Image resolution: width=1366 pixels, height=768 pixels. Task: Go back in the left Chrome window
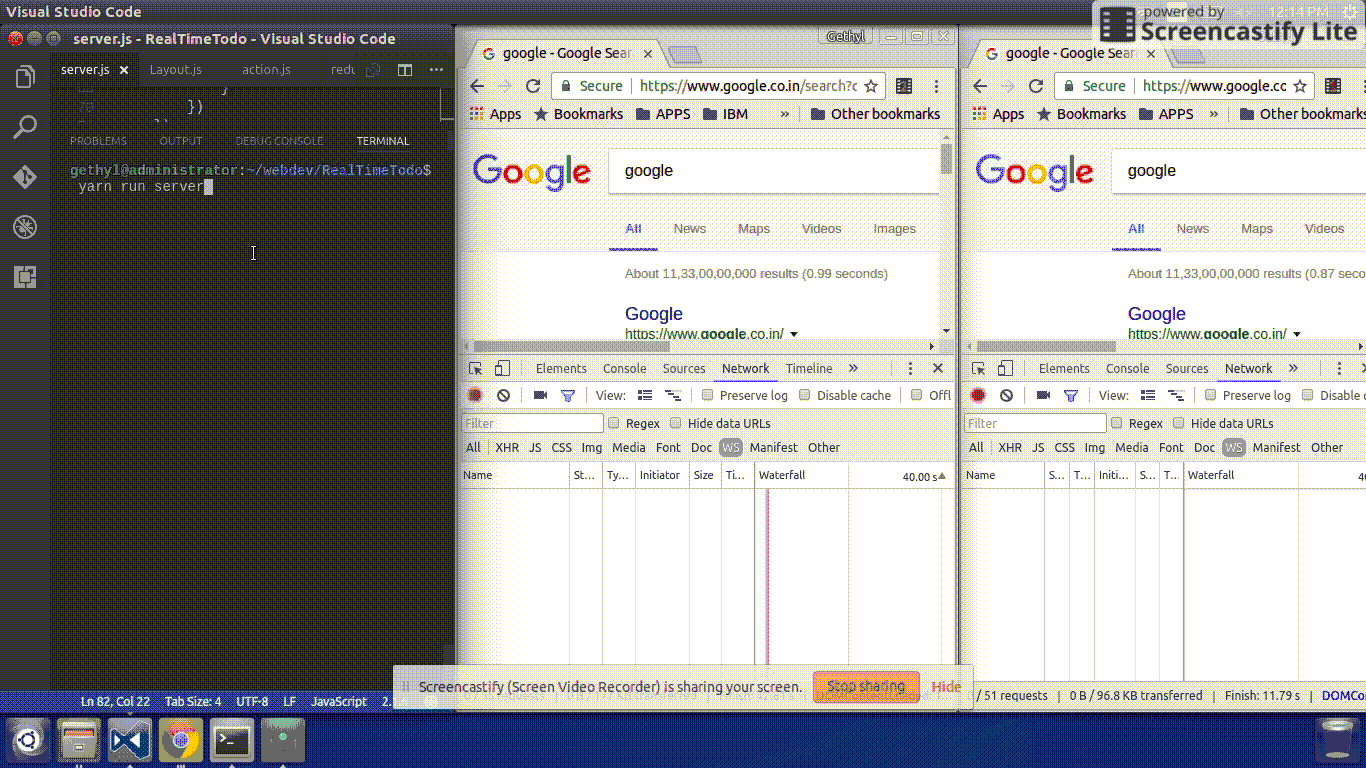(477, 86)
